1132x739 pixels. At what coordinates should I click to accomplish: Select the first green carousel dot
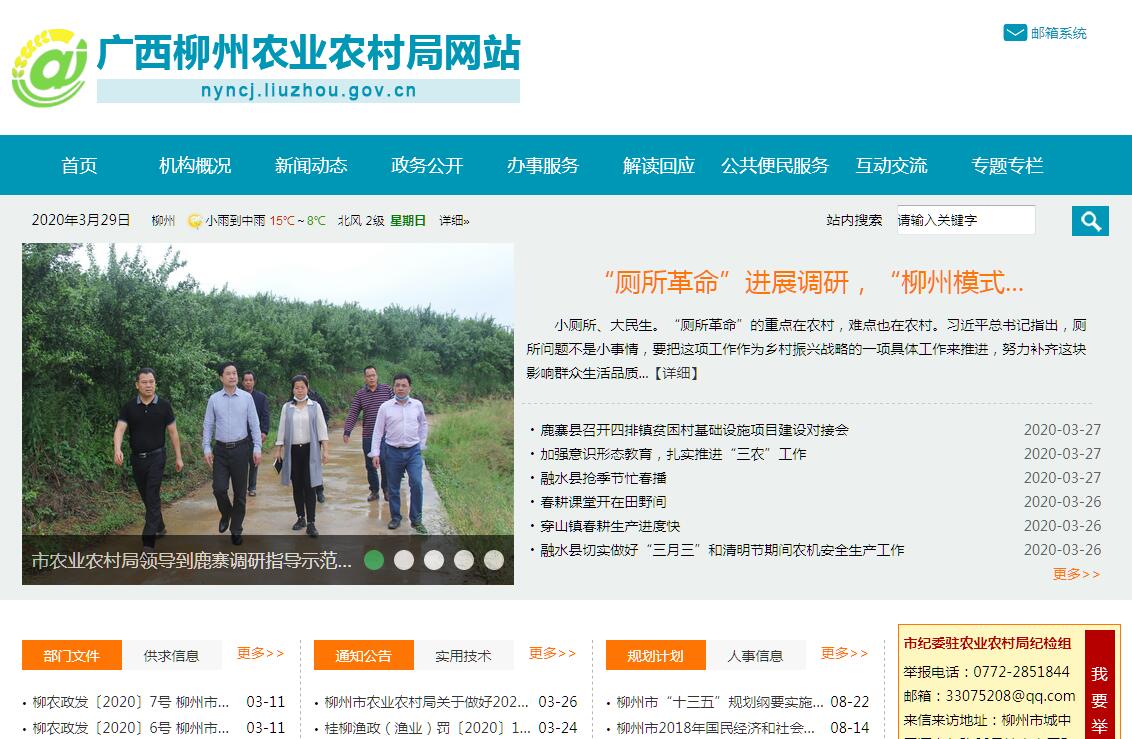374,560
